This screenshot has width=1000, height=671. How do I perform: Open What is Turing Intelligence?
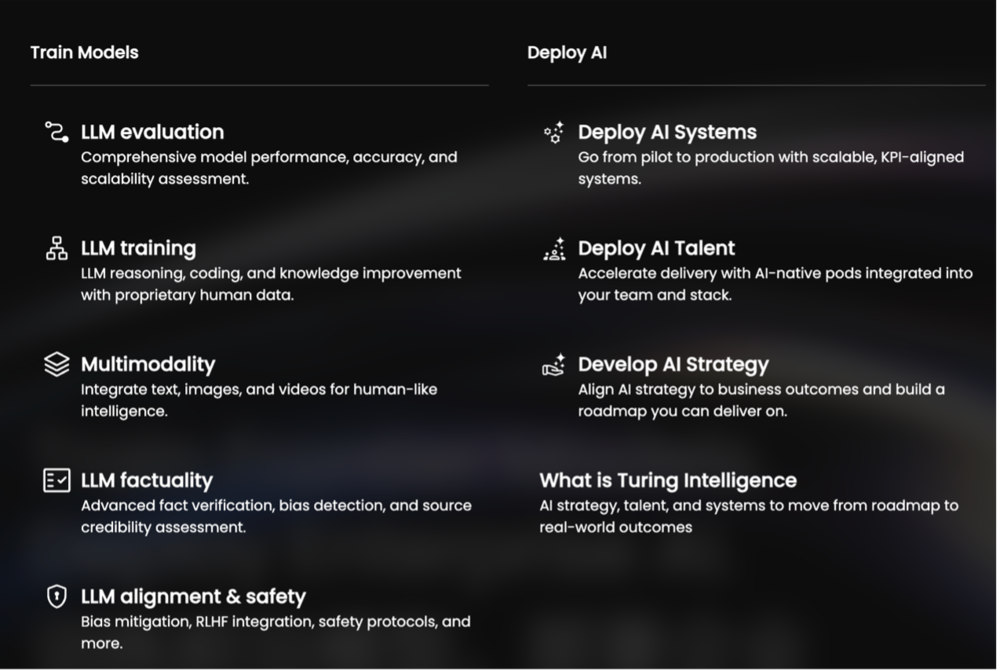pos(668,480)
